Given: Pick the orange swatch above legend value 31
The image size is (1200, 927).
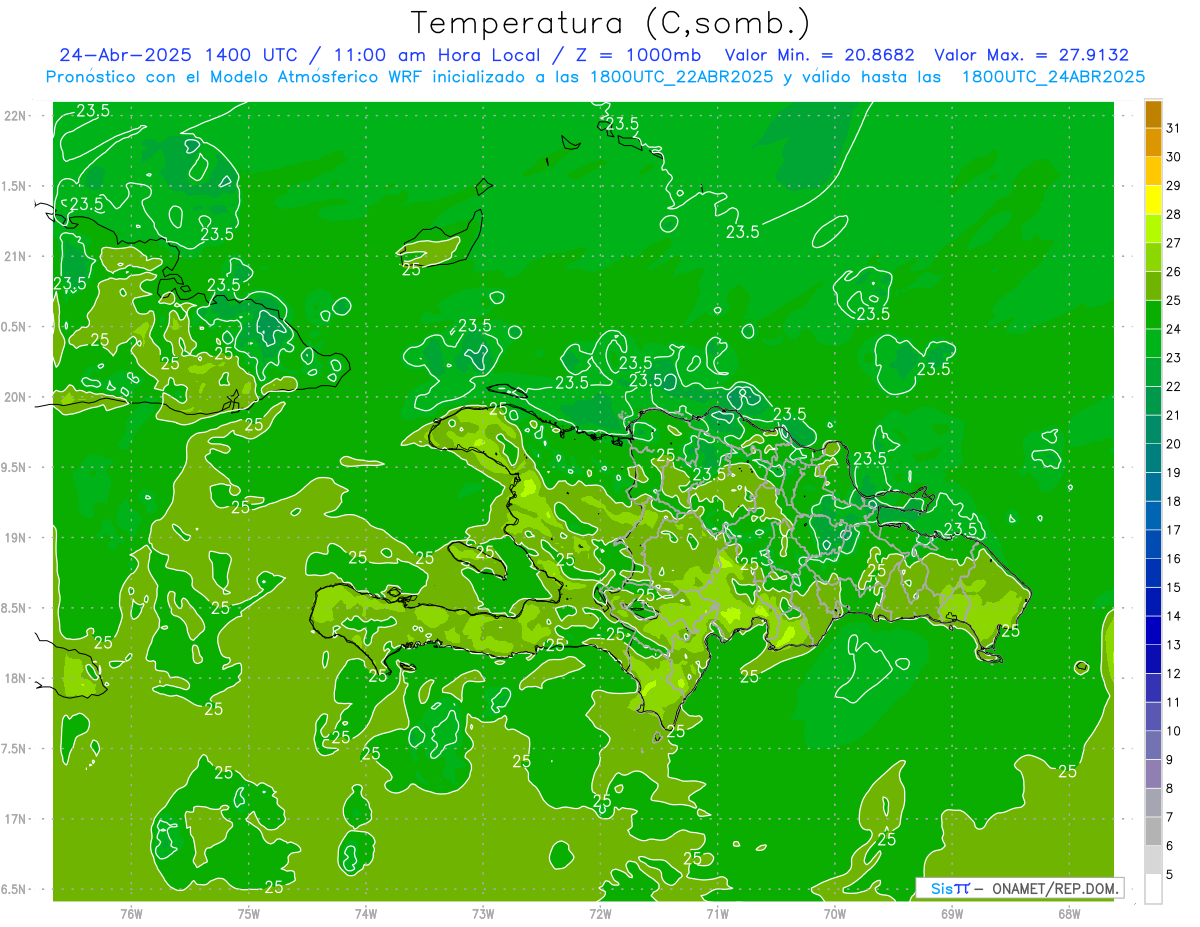Looking at the screenshot, I should click(1153, 114).
